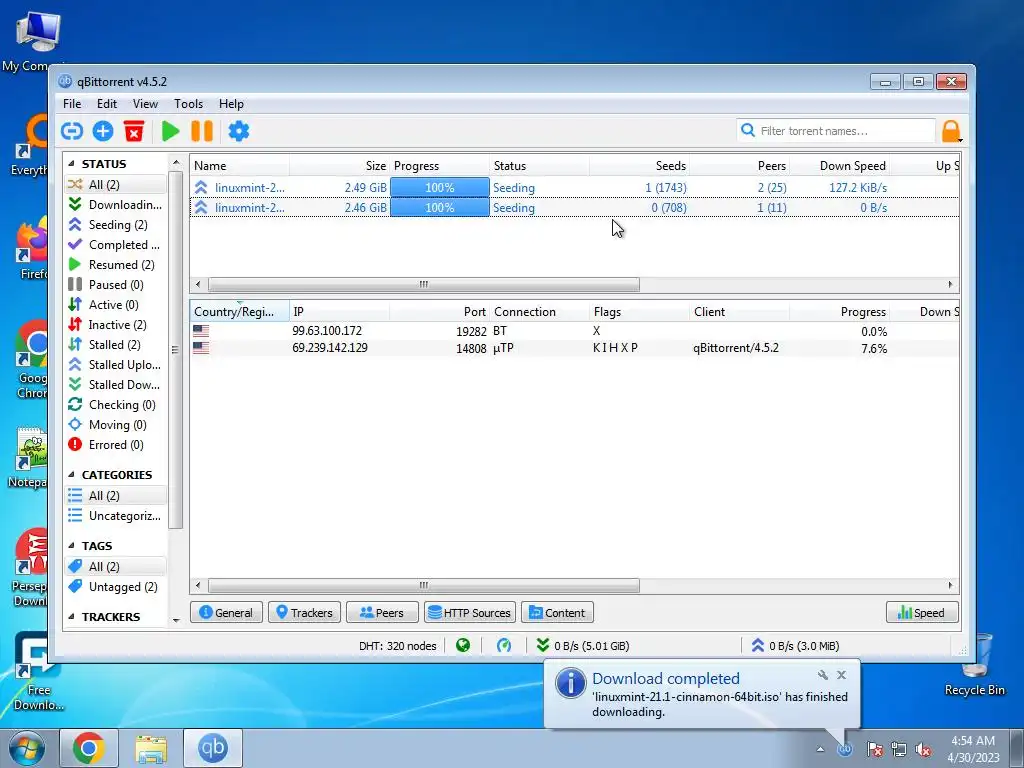Viewport: 1024px width, 768px height.
Task: Open the Speed graph tab
Action: tap(922, 613)
